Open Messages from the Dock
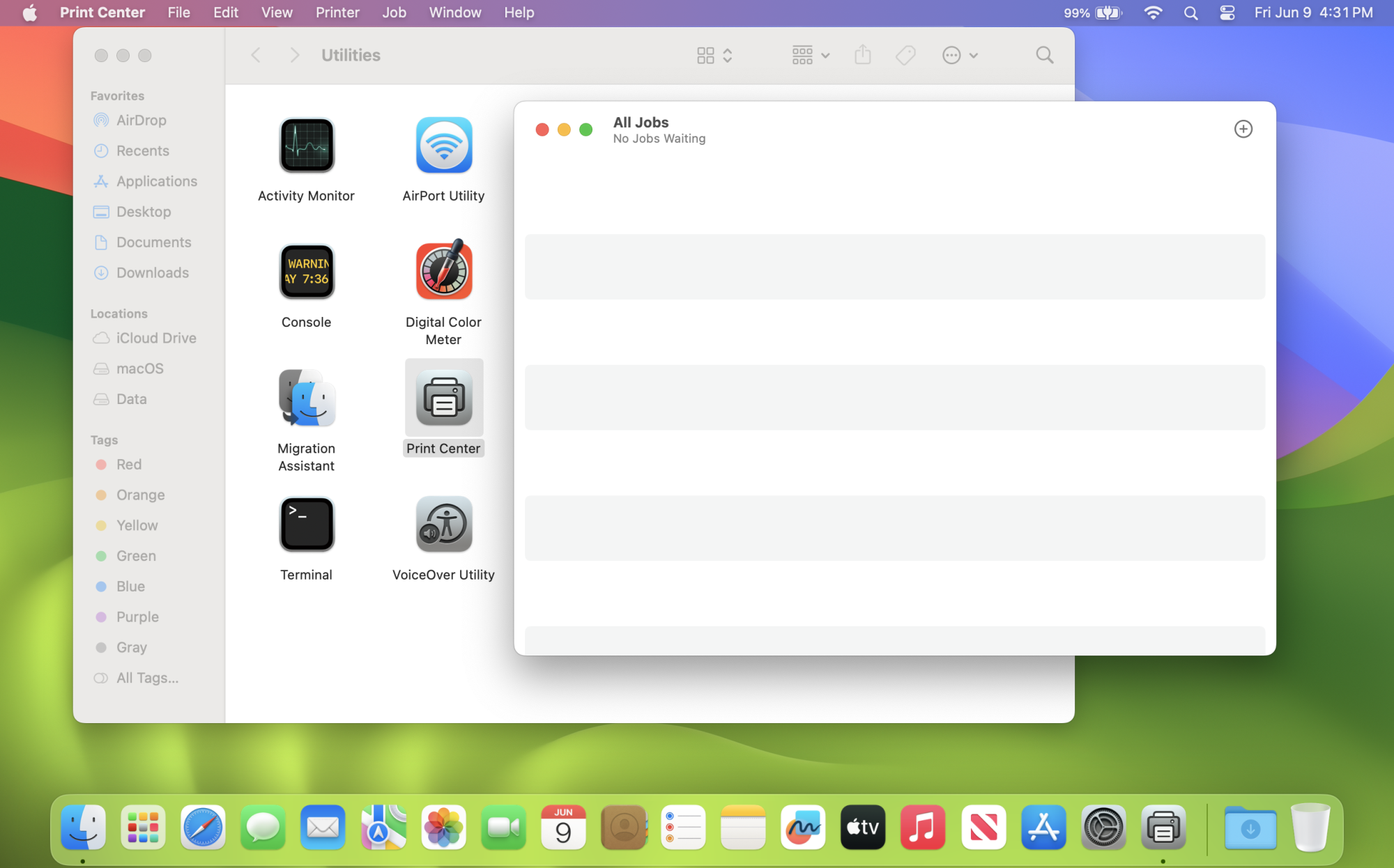This screenshot has width=1394, height=868. [263, 828]
